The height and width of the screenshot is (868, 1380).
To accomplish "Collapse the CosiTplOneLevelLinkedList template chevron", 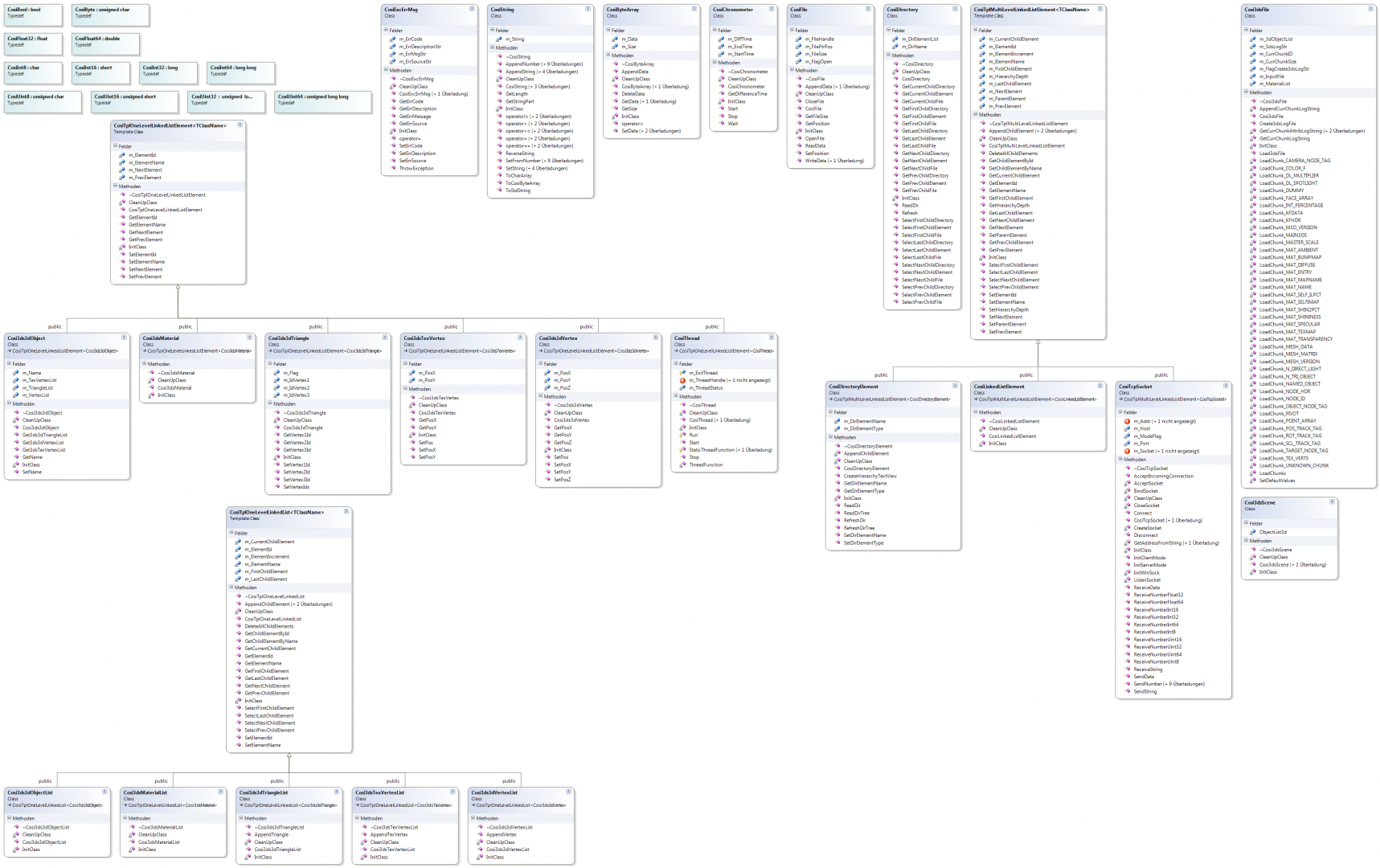I will tap(346, 511).
